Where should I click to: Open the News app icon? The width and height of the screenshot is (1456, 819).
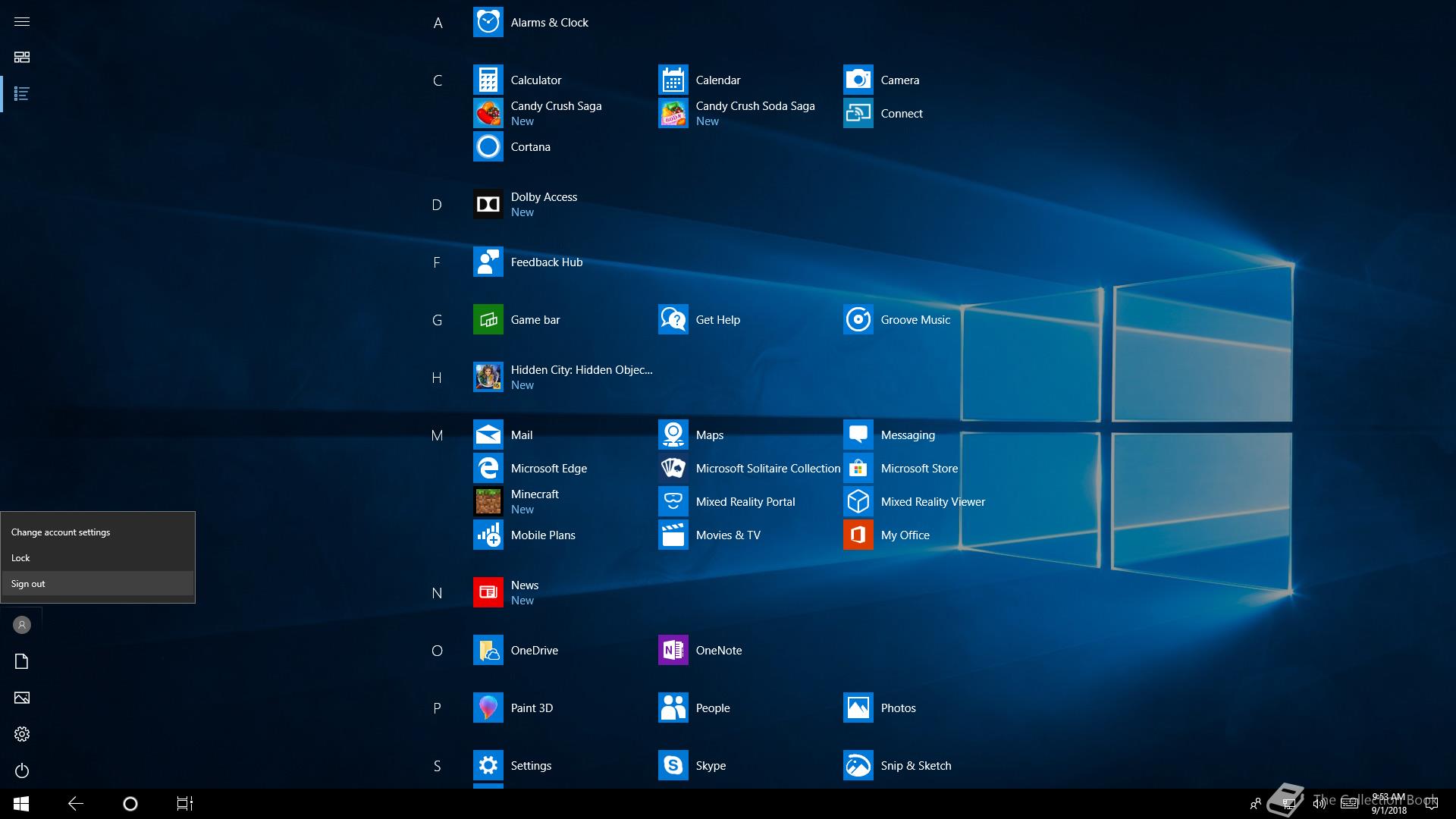pos(488,593)
